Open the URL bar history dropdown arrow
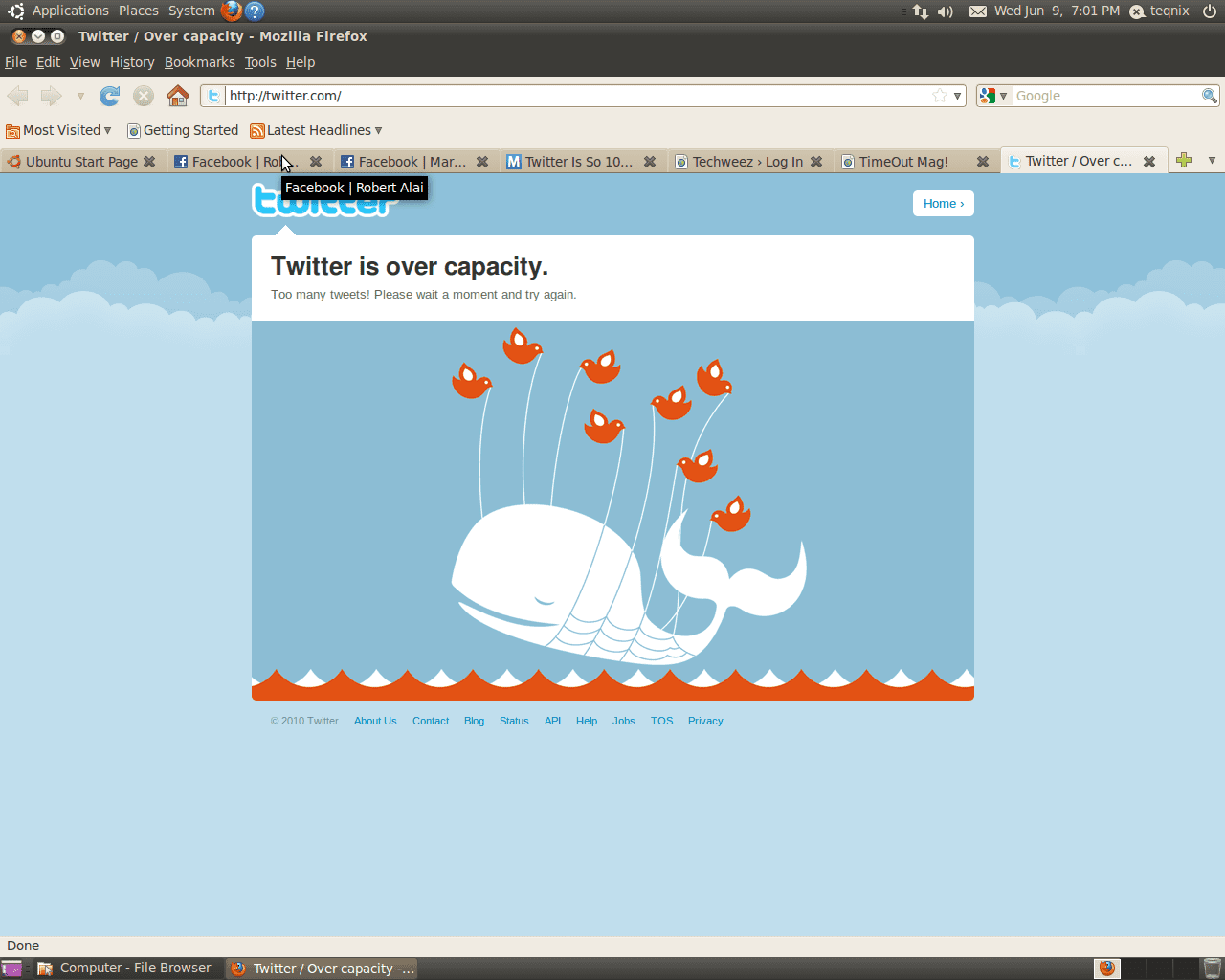 click(957, 96)
